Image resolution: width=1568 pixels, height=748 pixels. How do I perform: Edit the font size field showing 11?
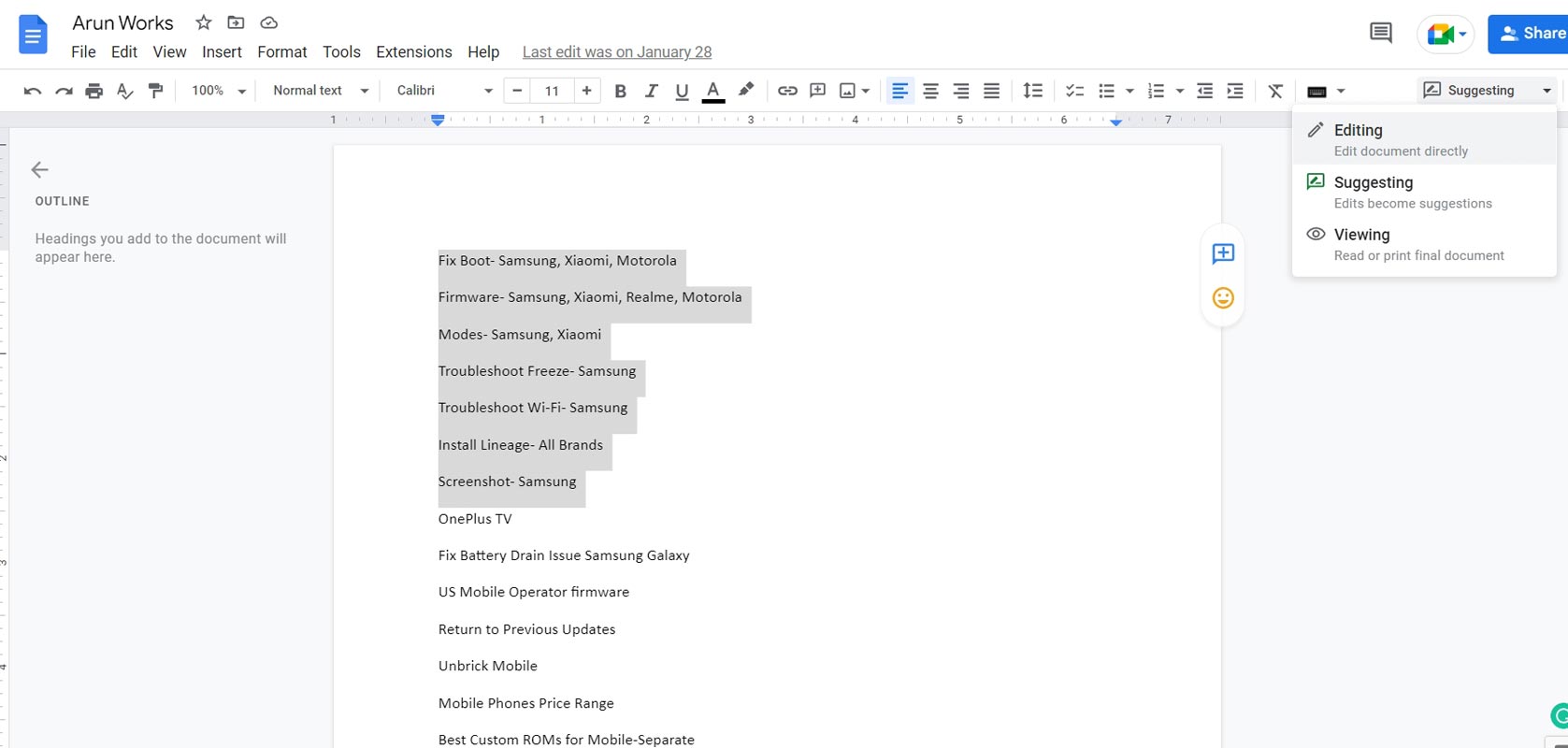552,91
